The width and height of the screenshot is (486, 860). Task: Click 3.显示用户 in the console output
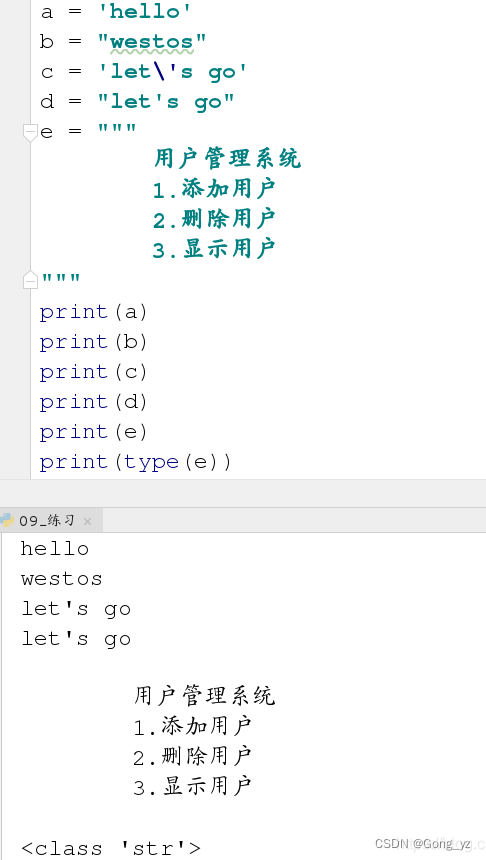(193, 787)
